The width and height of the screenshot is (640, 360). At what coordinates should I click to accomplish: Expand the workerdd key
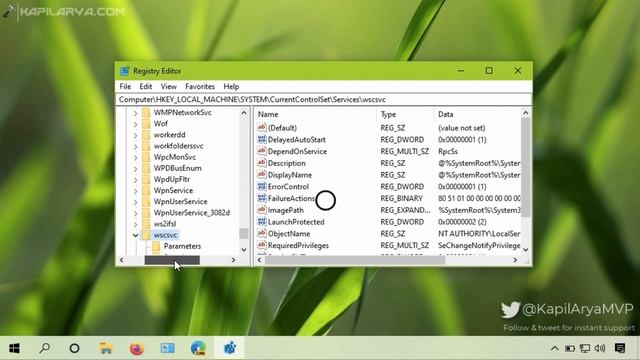(136, 135)
